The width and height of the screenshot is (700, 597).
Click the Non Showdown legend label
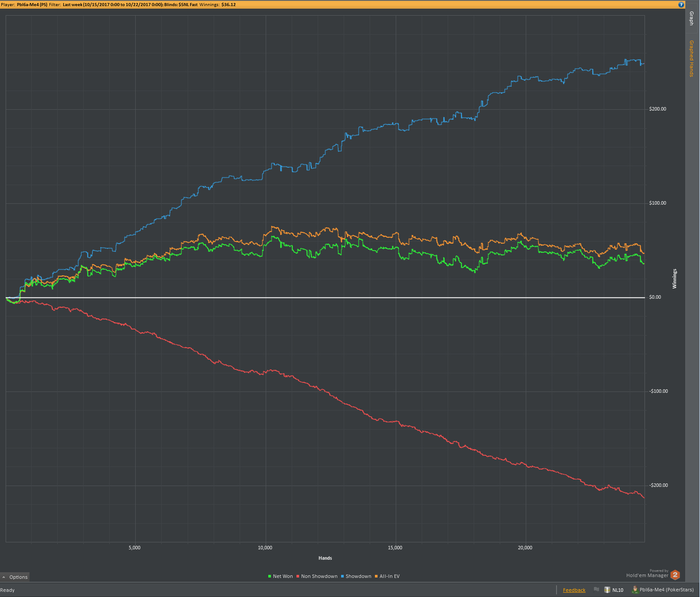click(x=319, y=576)
